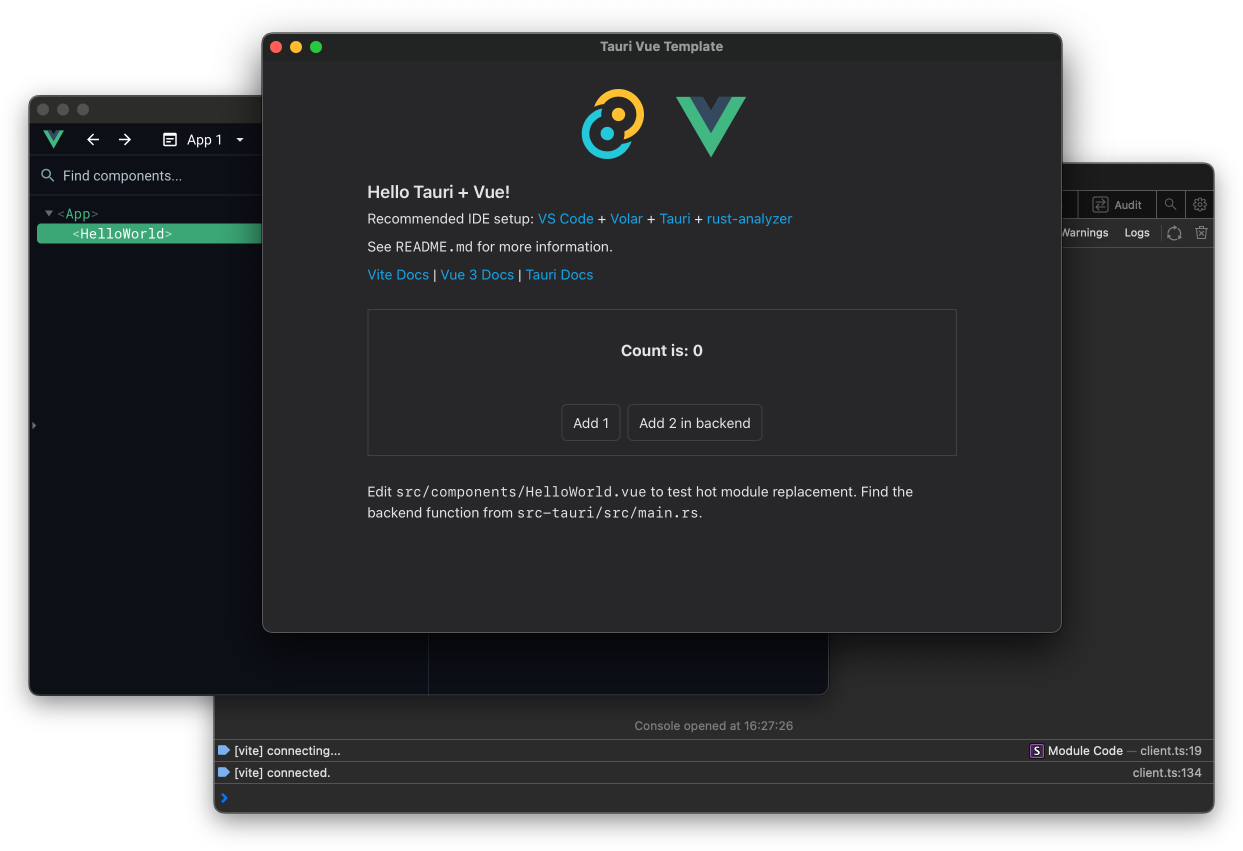The height and width of the screenshot is (851, 1243).
Task: Click the App 1 window icon in the selector
Action: tap(170, 140)
